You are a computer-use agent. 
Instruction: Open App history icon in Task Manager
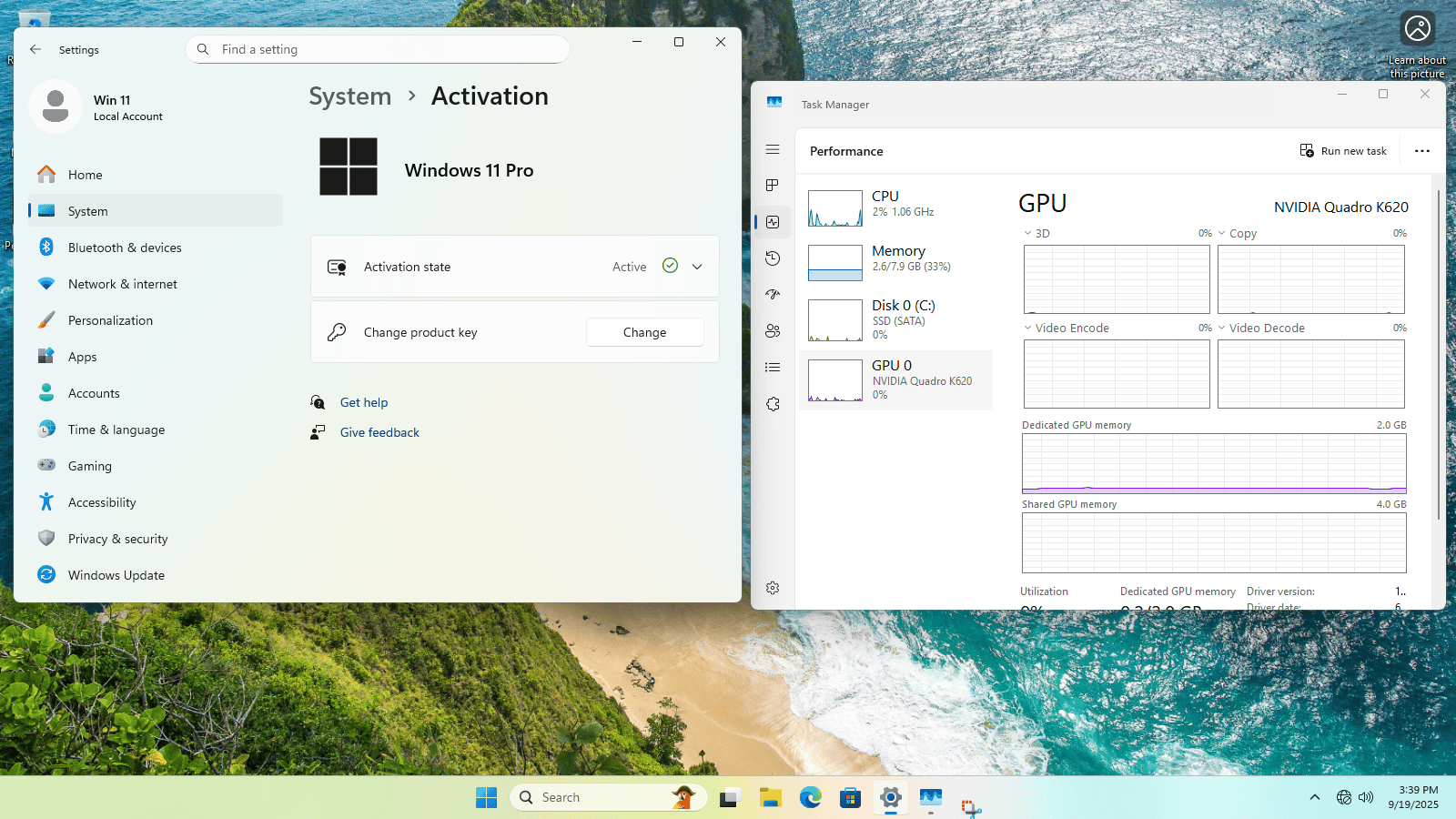tap(773, 258)
